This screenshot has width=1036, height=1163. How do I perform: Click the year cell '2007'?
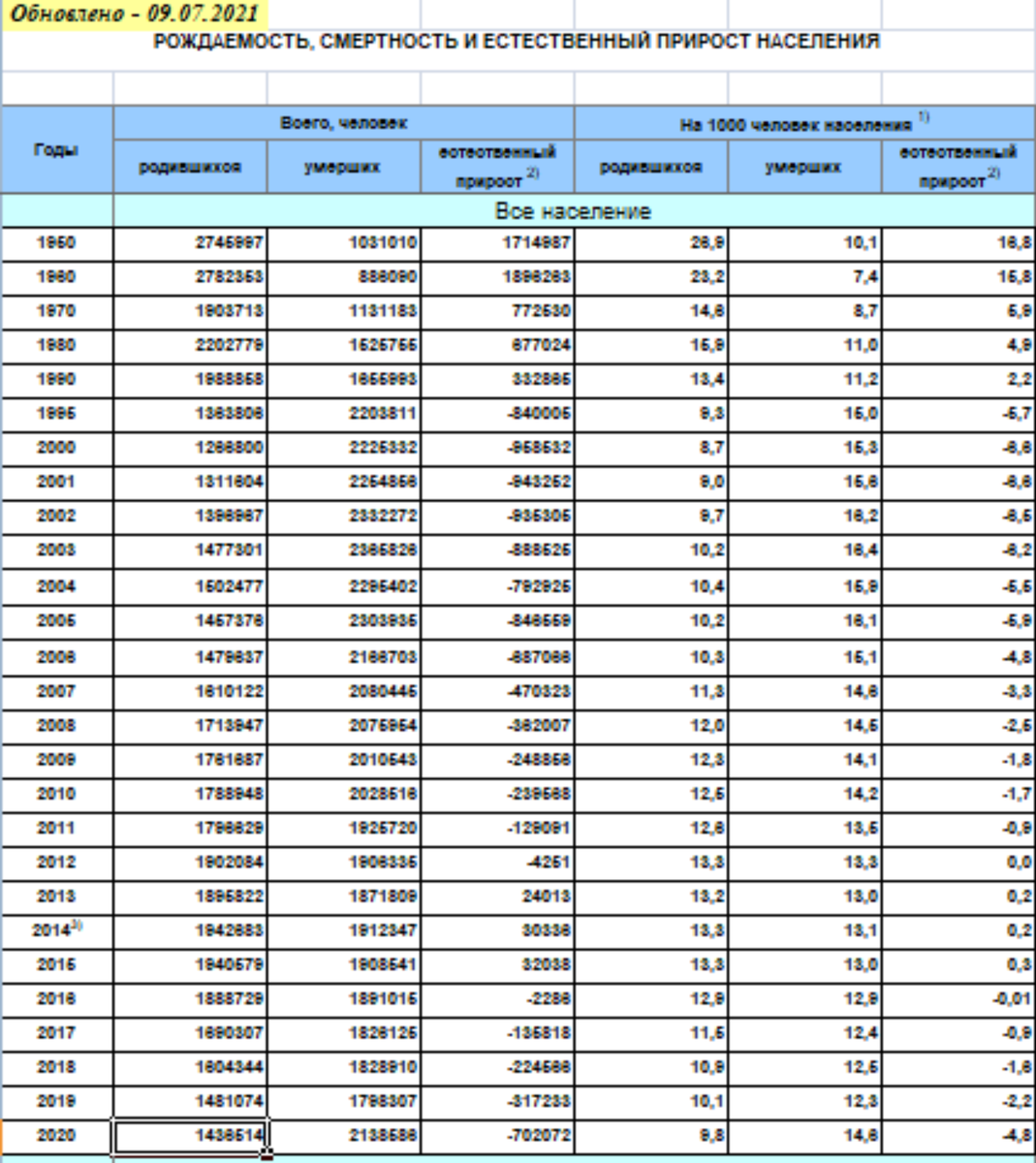tap(56, 691)
